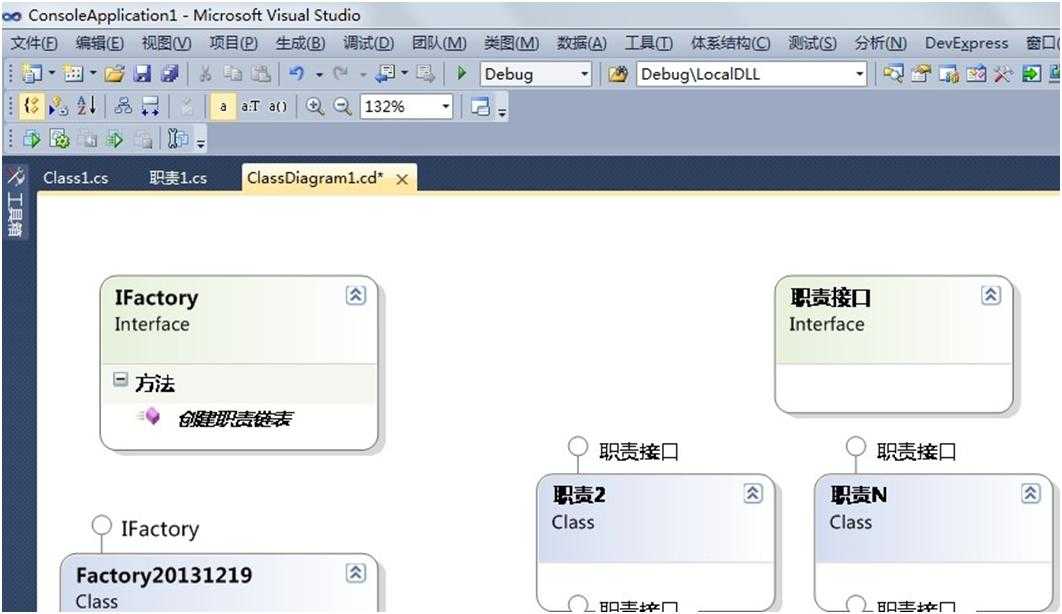Open the Add New Item dropdown arrow
This screenshot has height=614, width=1062.
pos(93,73)
